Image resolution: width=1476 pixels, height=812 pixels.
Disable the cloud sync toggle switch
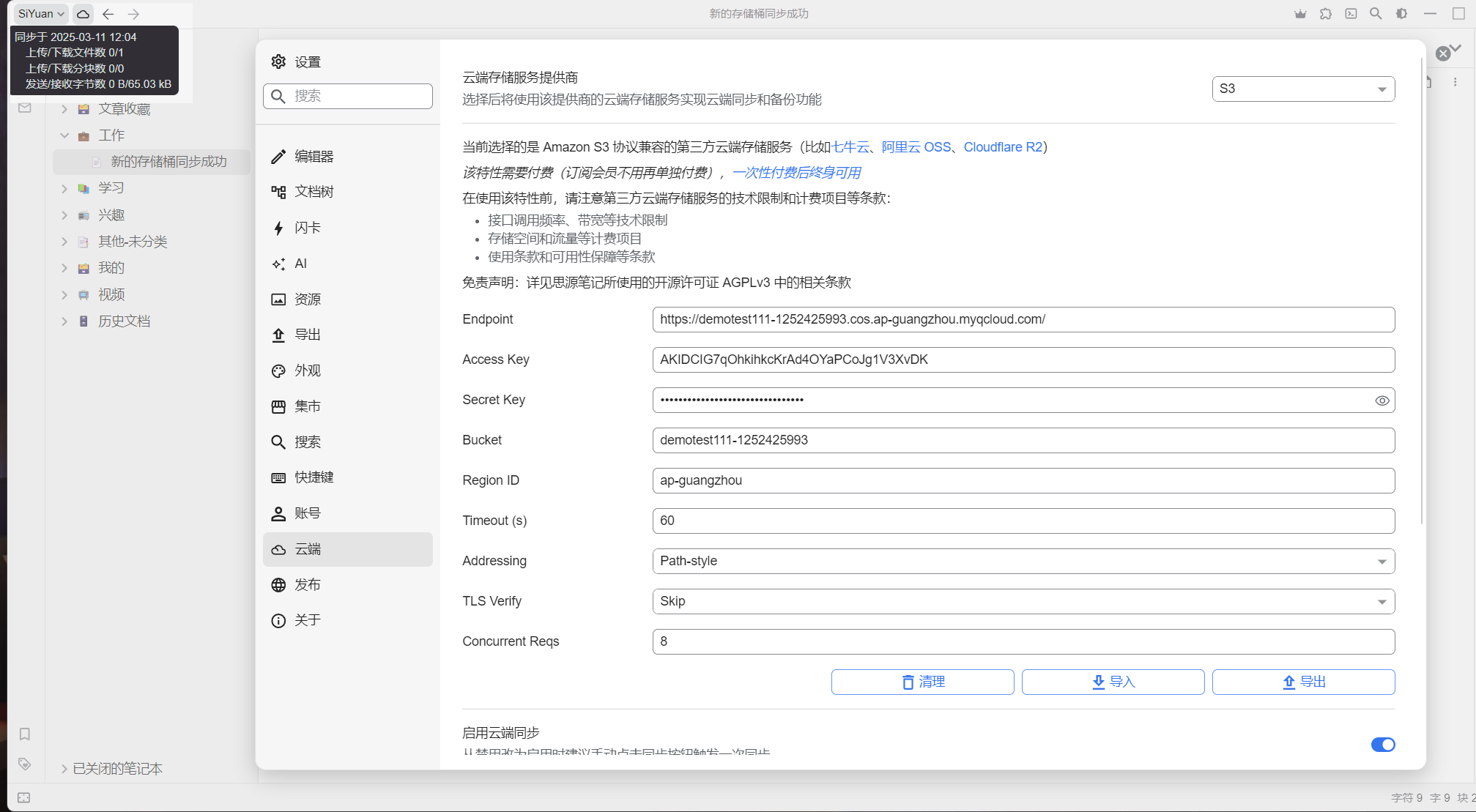(x=1382, y=745)
